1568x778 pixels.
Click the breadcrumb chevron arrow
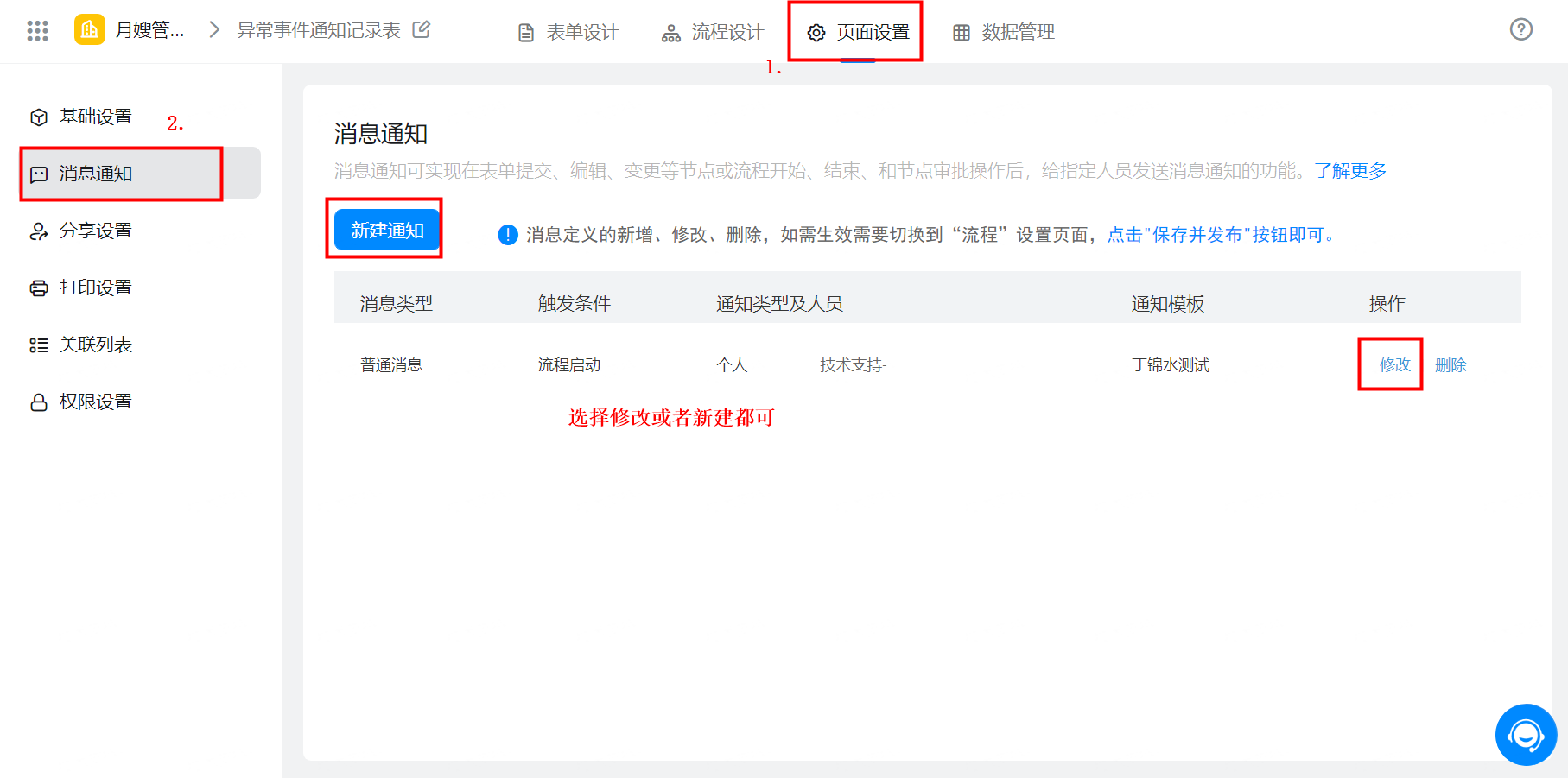(215, 30)
